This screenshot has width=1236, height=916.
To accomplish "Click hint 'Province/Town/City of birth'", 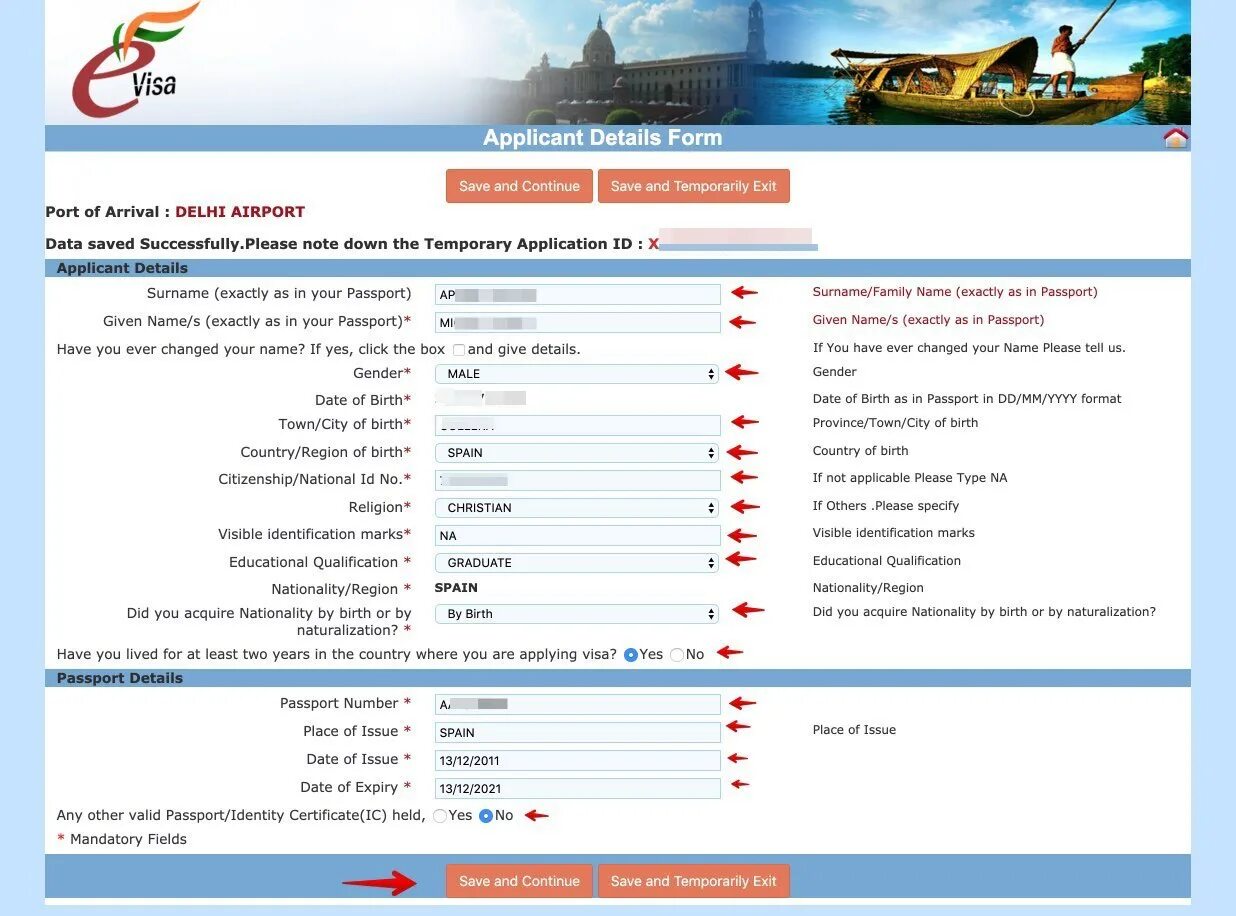I will click(x=895, y=423).
